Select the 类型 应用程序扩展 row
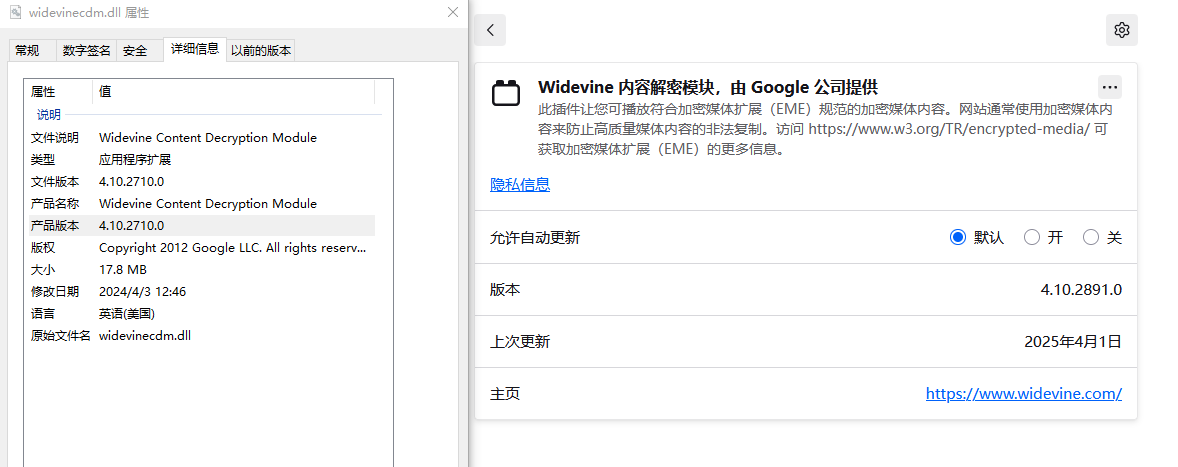The height and width of the screenshot is (467, 1178). point(201,160)
